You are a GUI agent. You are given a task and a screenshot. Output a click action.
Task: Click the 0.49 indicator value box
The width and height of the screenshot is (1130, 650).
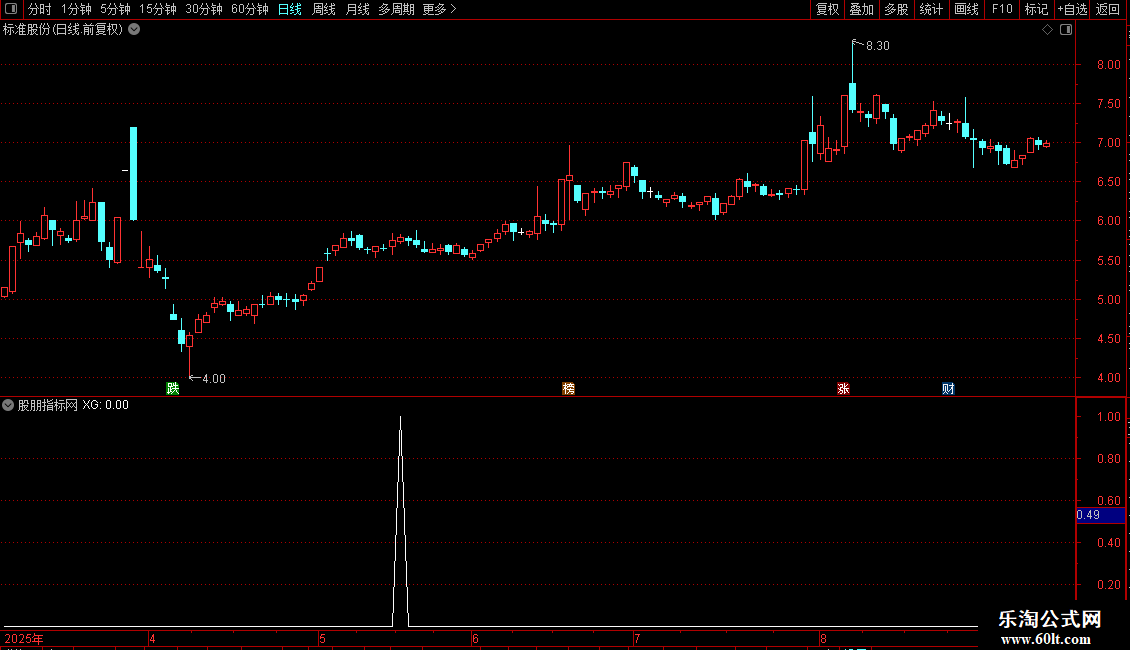coord(1100,515)
